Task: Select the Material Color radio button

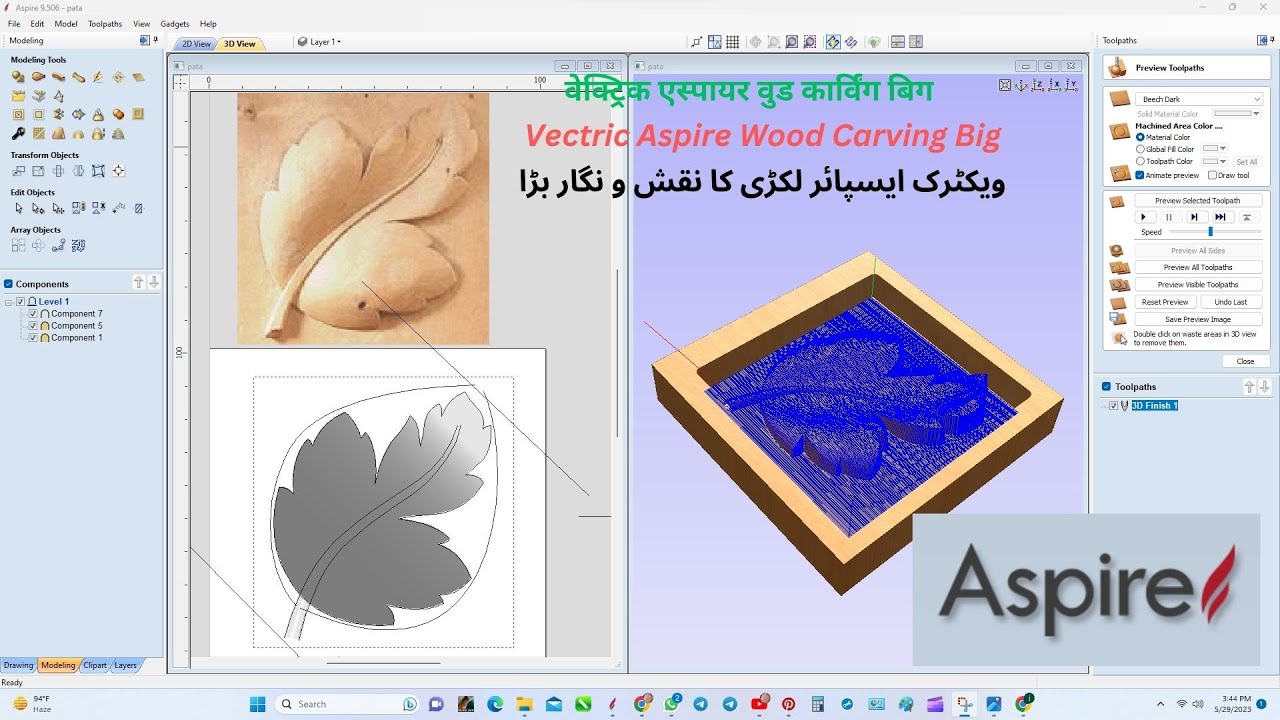Action: [x=1141, y=137]
